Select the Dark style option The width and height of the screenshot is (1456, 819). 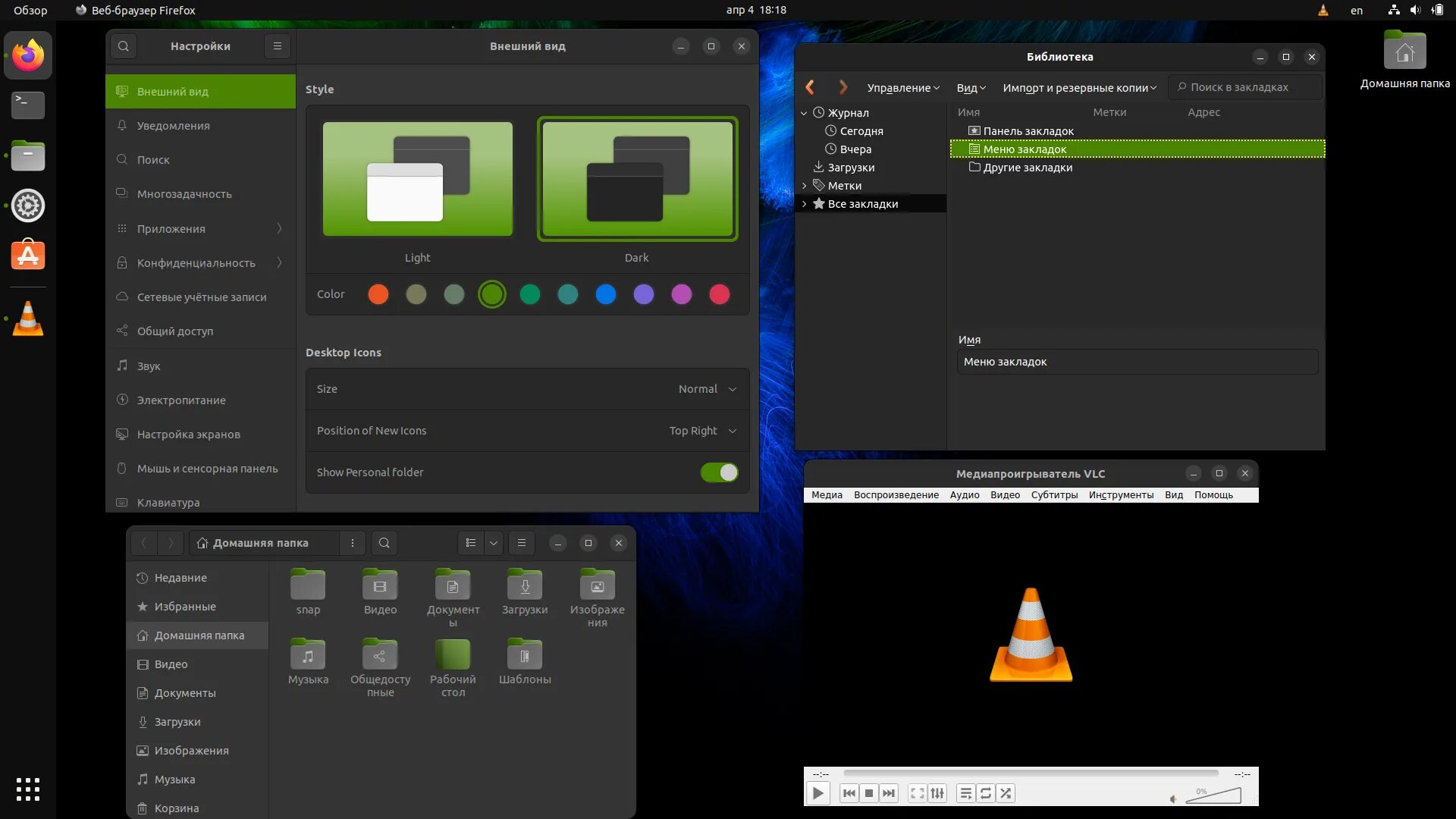[637, 180]
